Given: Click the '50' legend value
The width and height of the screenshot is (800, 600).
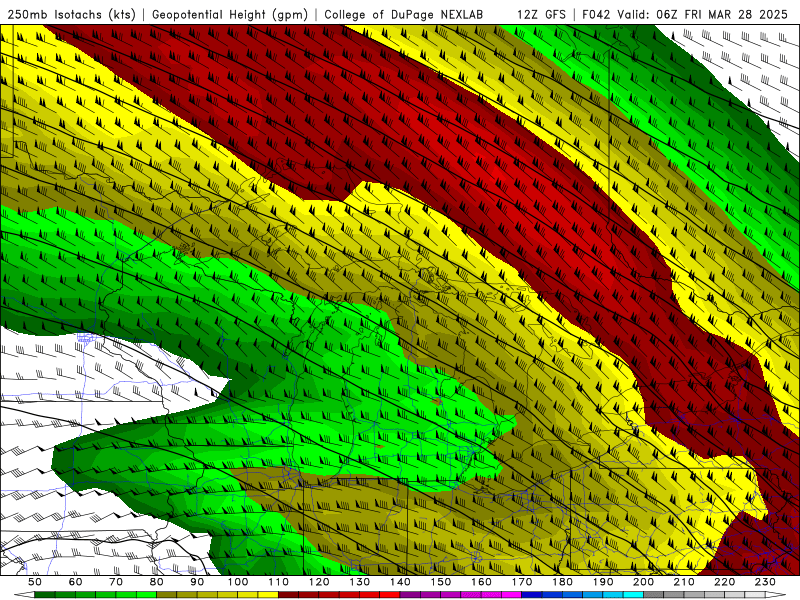Looking at the screenshot, I should click(35, 582).
